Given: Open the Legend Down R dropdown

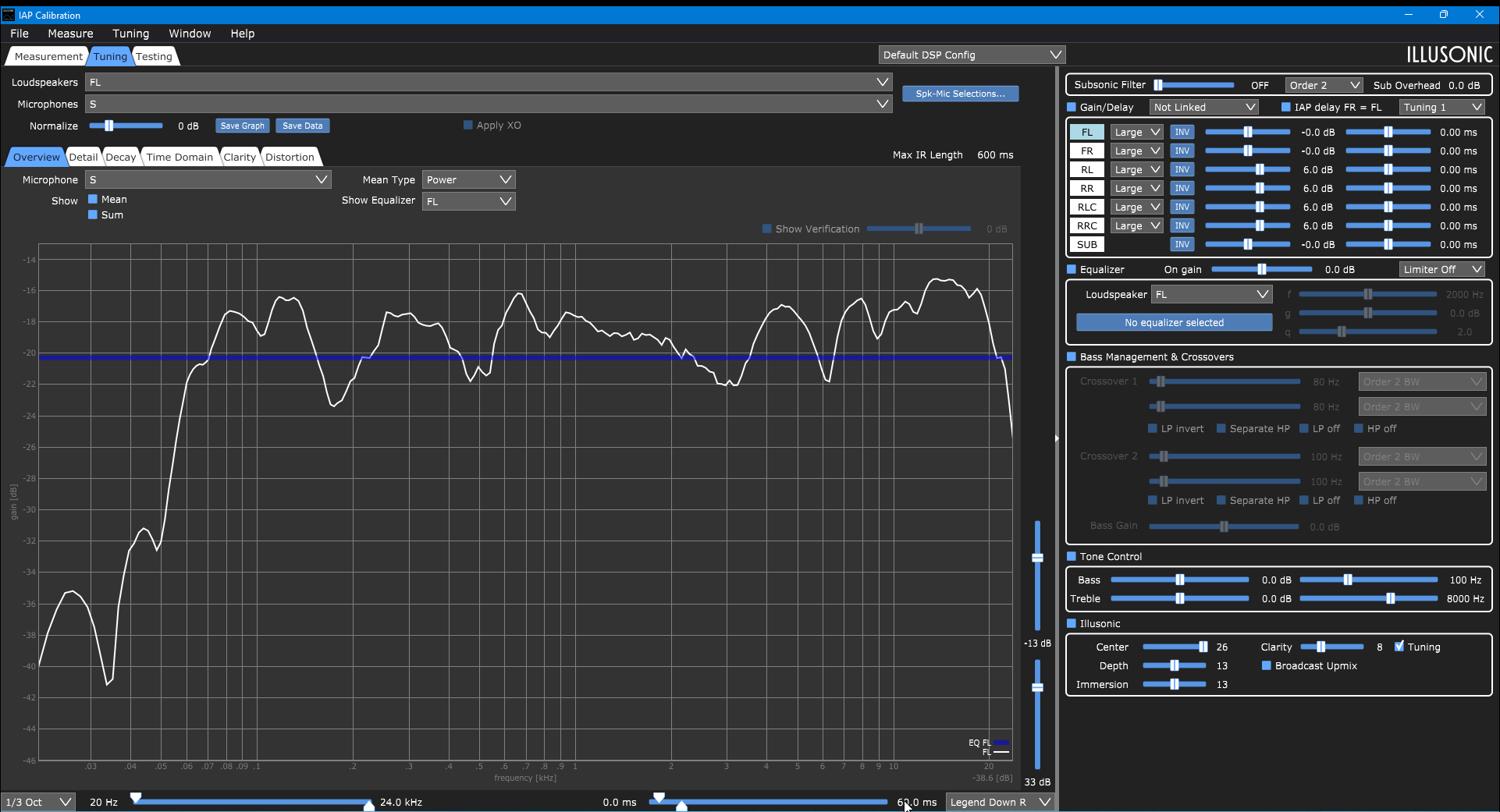Looking at the screenshot, I should click(1000, 802).
